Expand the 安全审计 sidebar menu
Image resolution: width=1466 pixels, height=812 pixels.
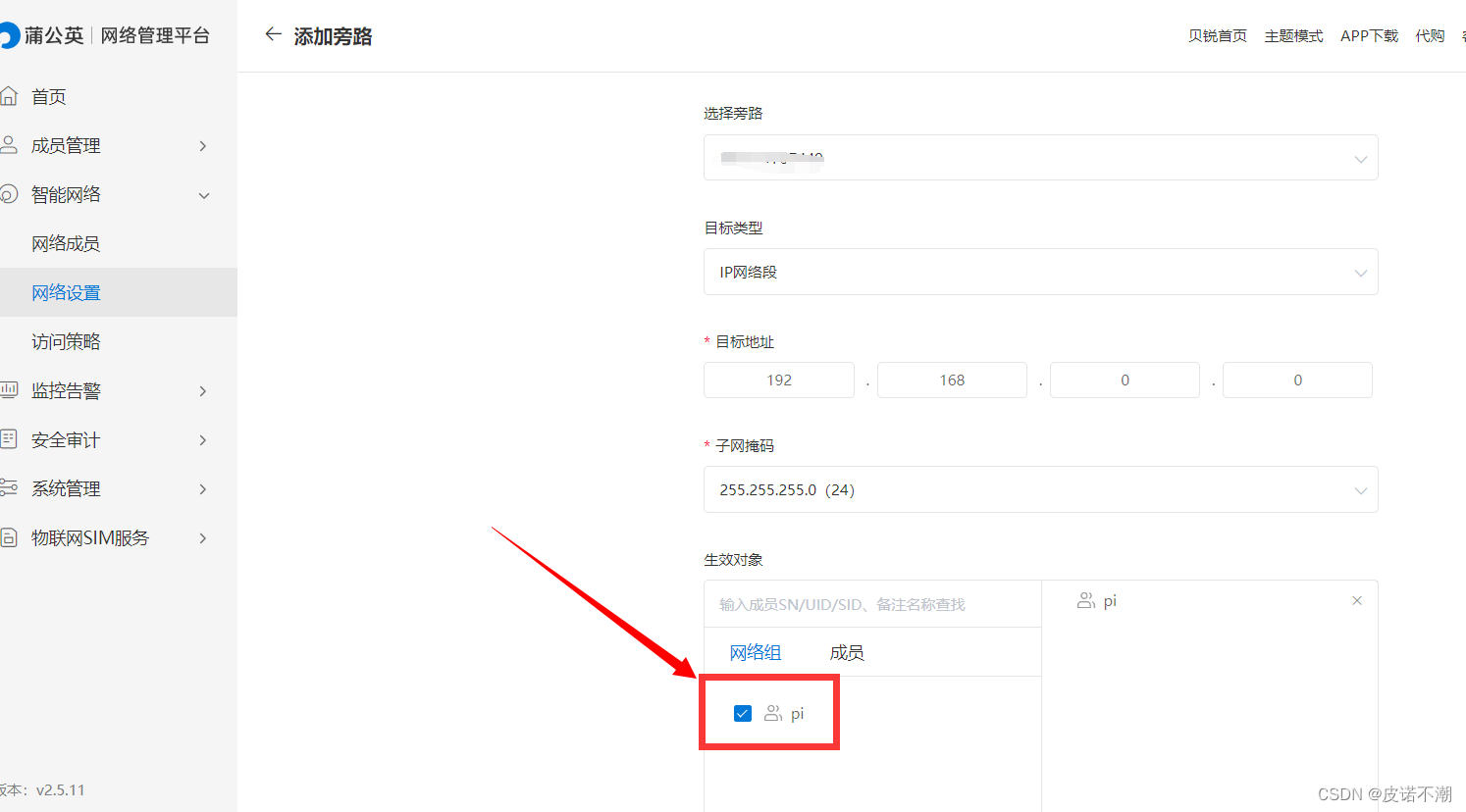click(203, 439)
